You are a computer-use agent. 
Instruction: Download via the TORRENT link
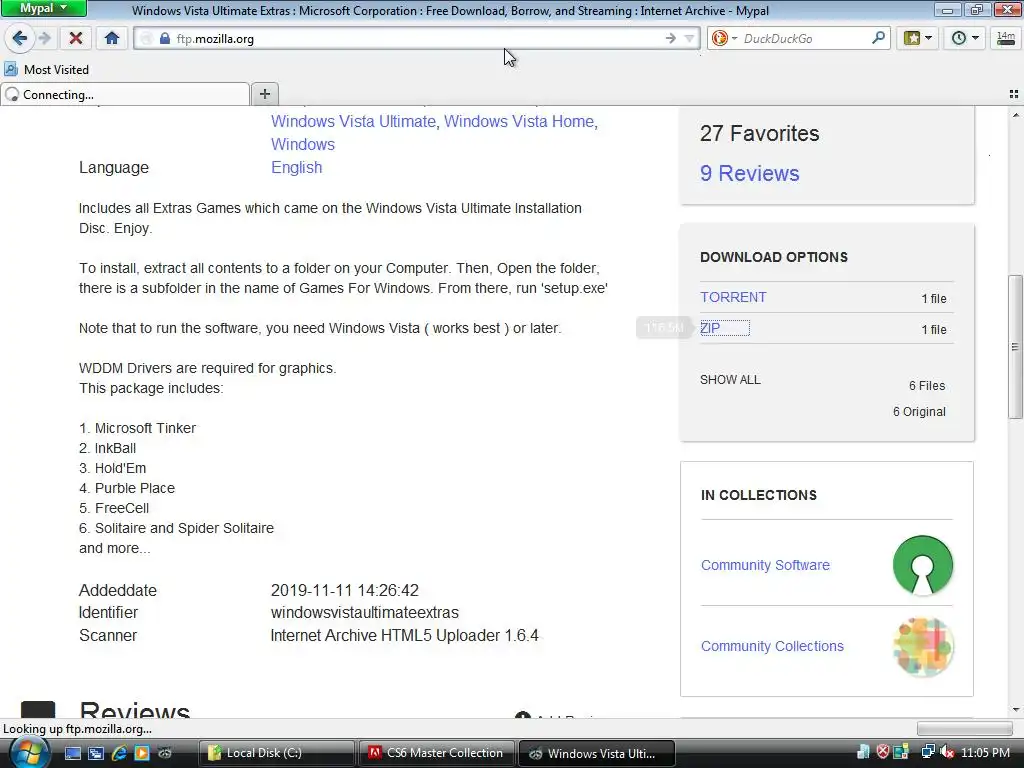tap(733, 297)
